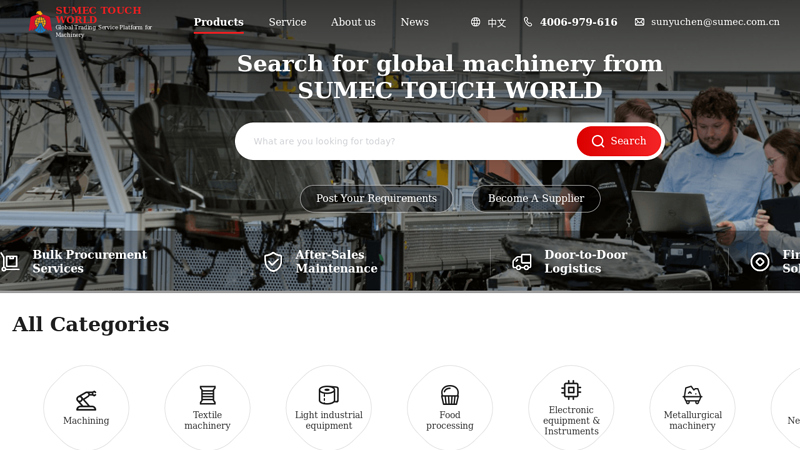800x450 pixels.
Task: Click the red Search button
Action: 619,141
